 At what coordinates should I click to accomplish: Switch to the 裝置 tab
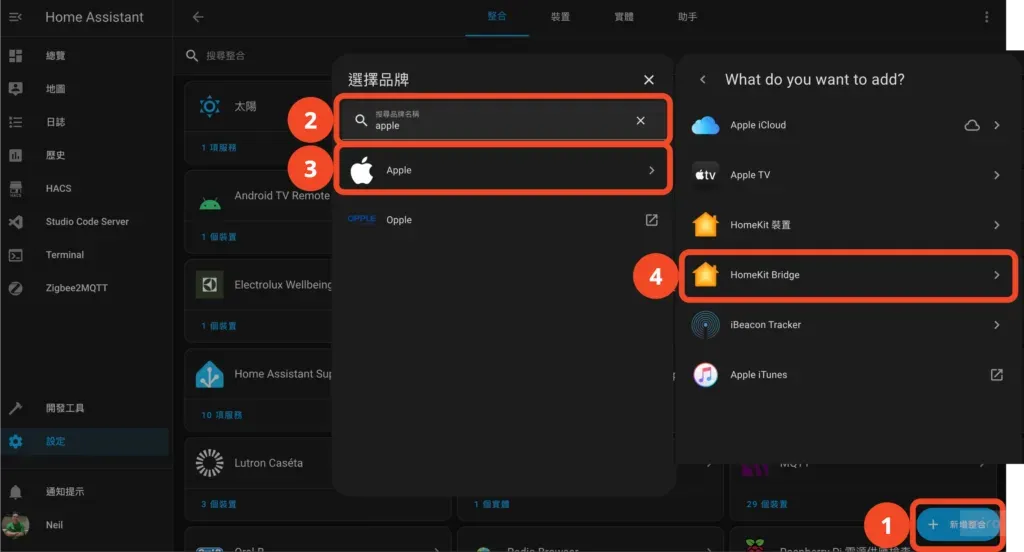560,17
